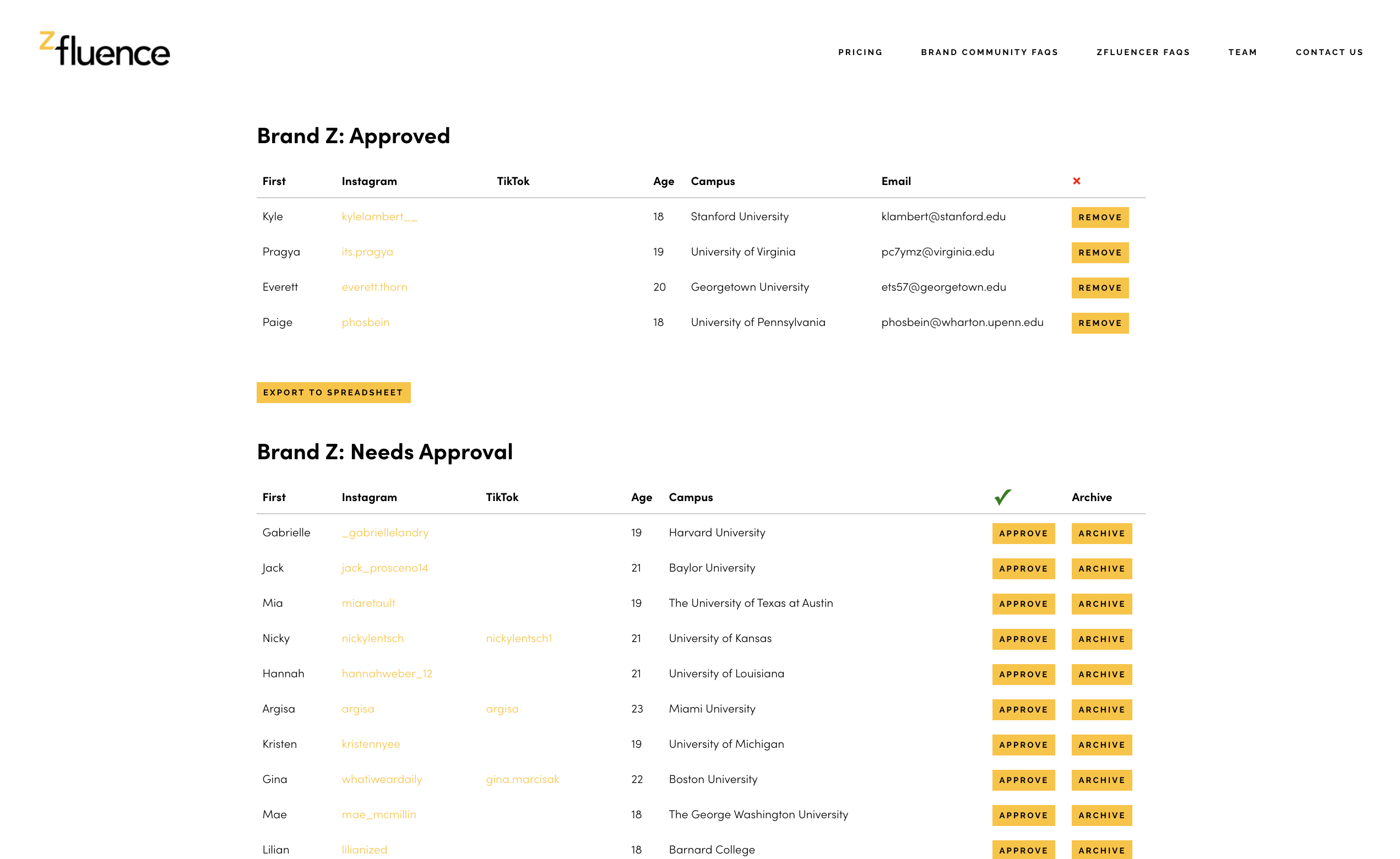Open lilianized Instagram profile

click(x=364, y=849)
